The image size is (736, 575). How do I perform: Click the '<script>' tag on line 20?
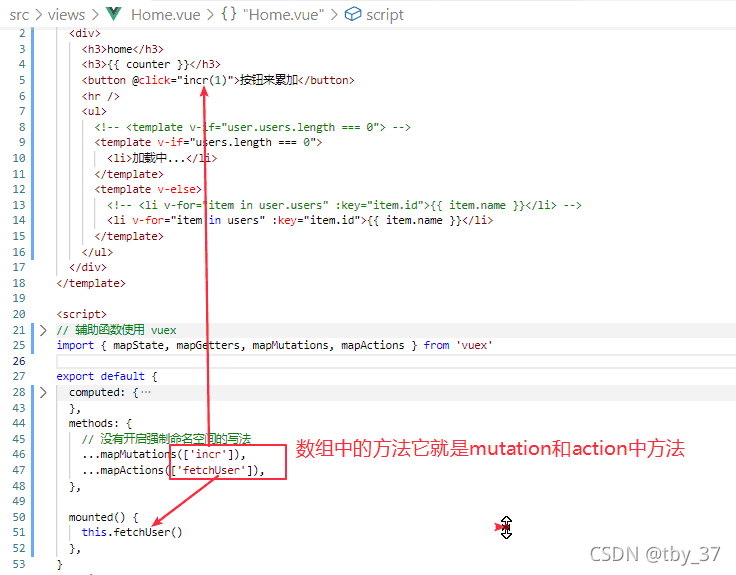[82, 314]
